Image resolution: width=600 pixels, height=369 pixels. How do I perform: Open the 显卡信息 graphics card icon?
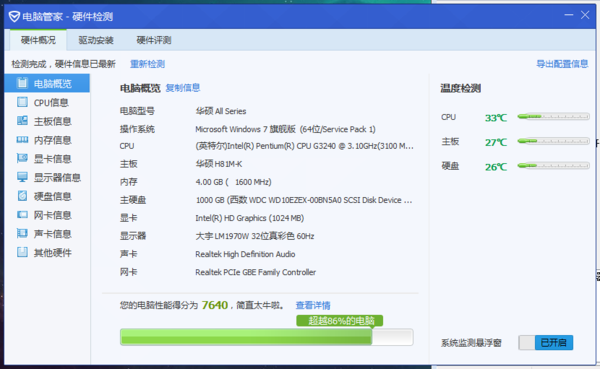pyautogui.click(x=23, y=158)
